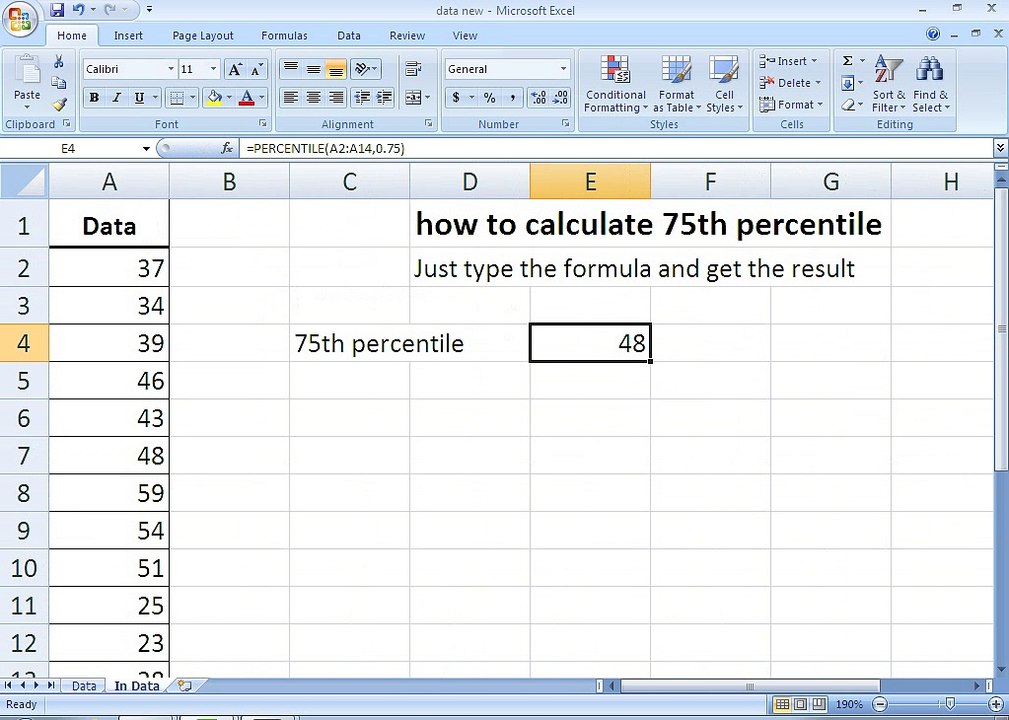This screenshot has width=1009, height=720.
Task: Click the Insert cells button
Action: point(788,61)
